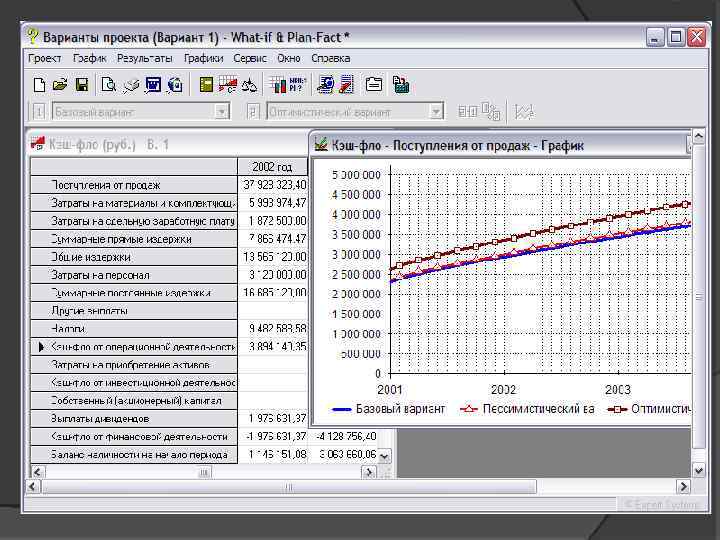Open an existing project file
This screenshot has height=540, width=720.
[x=60, y=85]
